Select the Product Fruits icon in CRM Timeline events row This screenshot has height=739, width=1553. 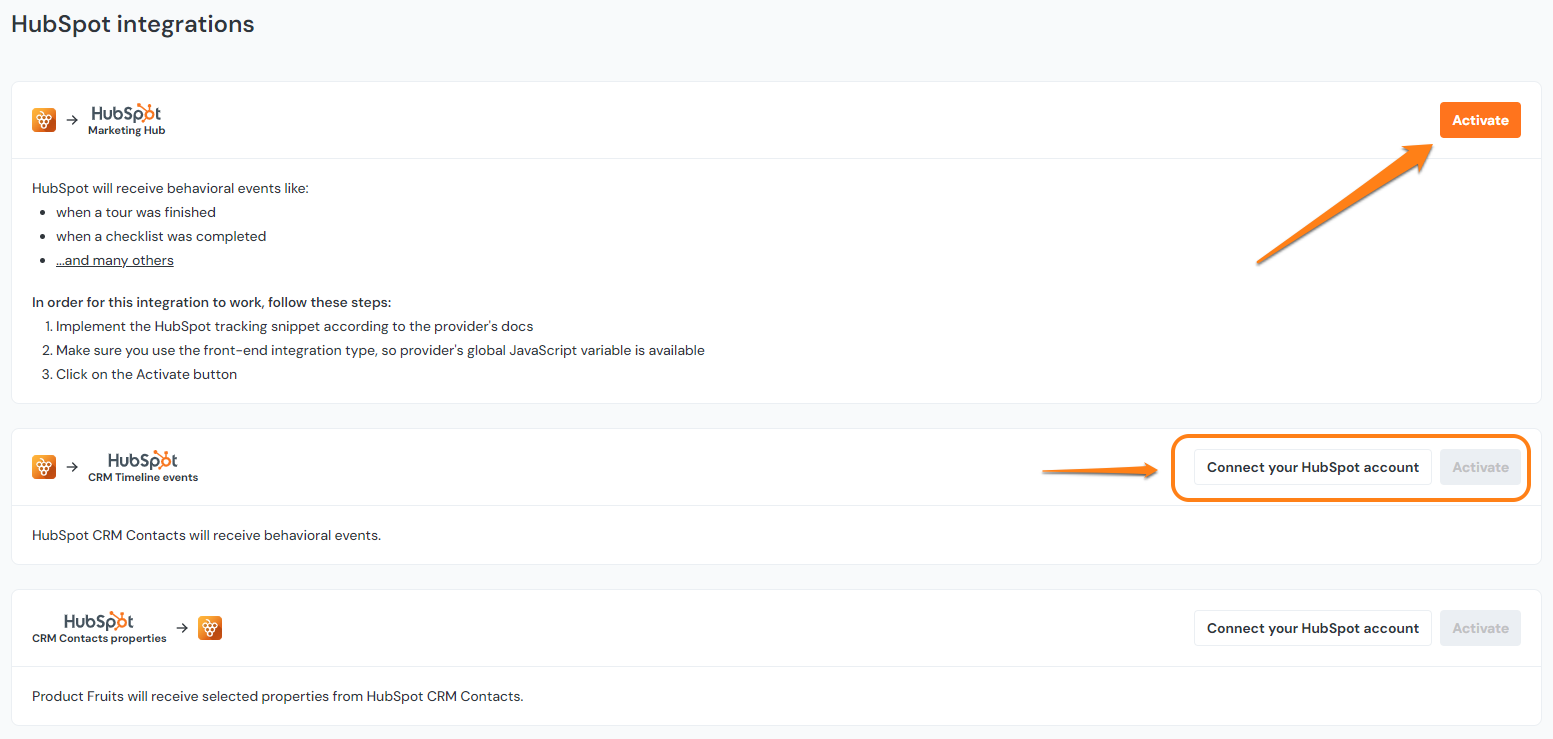coord(44,466)
